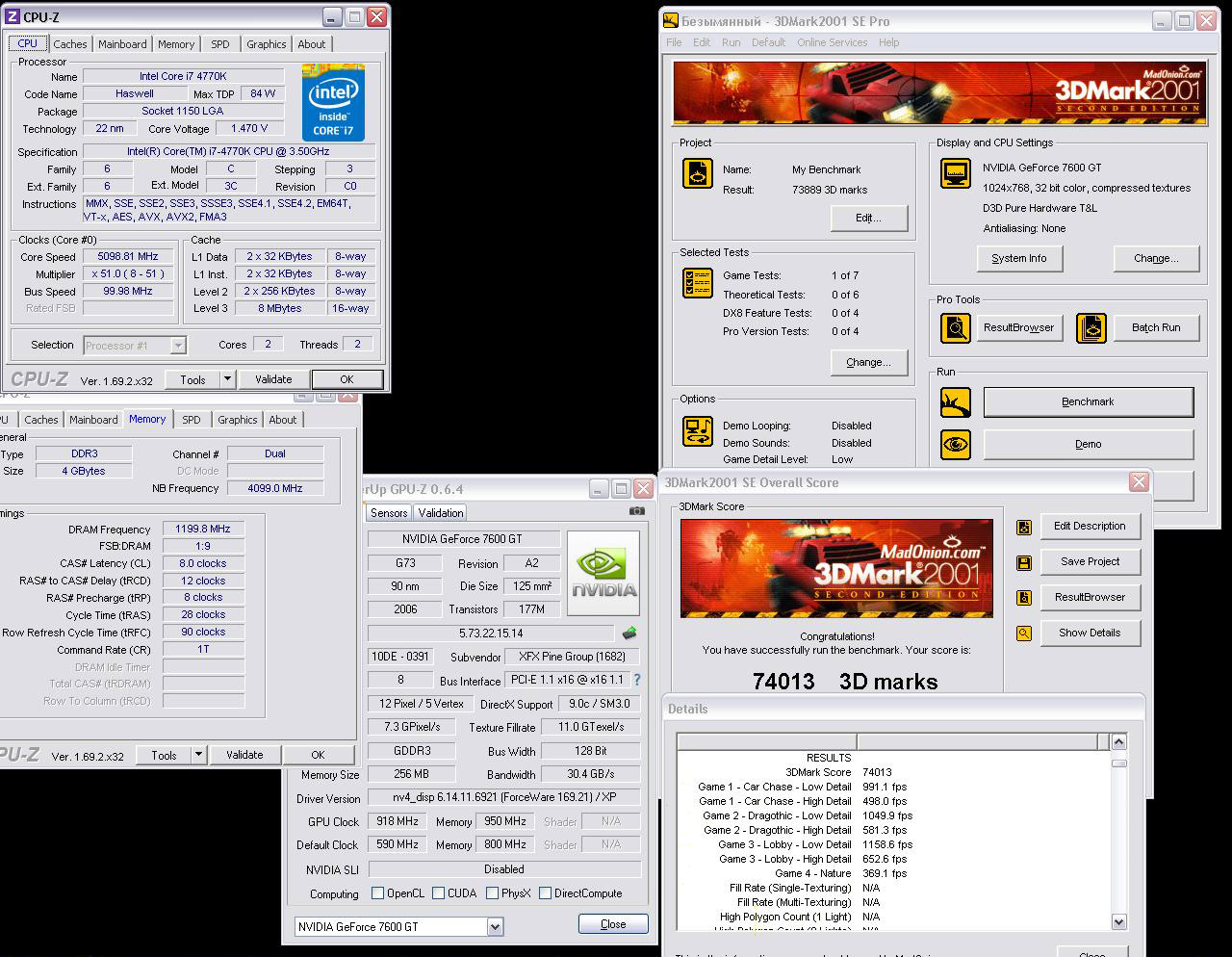The image size is (1232, 957).
Task: Open the Graphics tab in the top CPU-Z window
Action: coord(267,44)
